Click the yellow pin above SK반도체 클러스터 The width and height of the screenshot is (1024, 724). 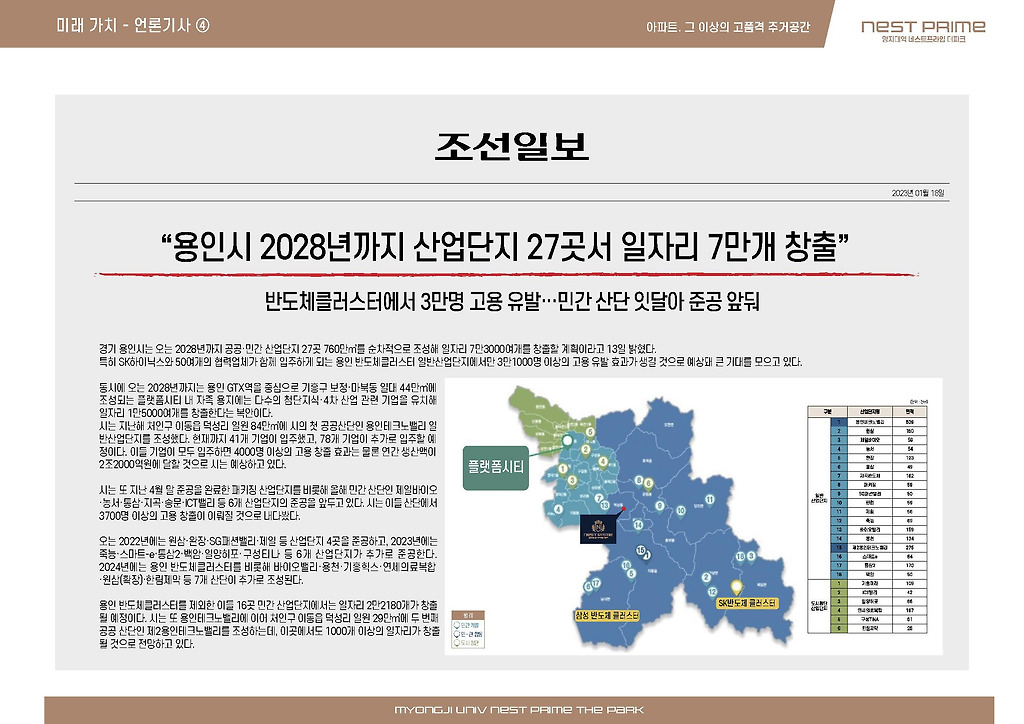click(x=737, y=588)
